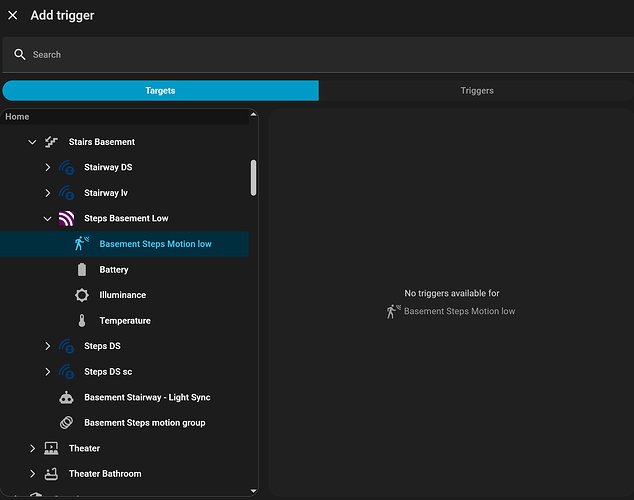634x500 pixels.
Task: Click the motion sensor walking icon in tree
Action: [82, 244]
